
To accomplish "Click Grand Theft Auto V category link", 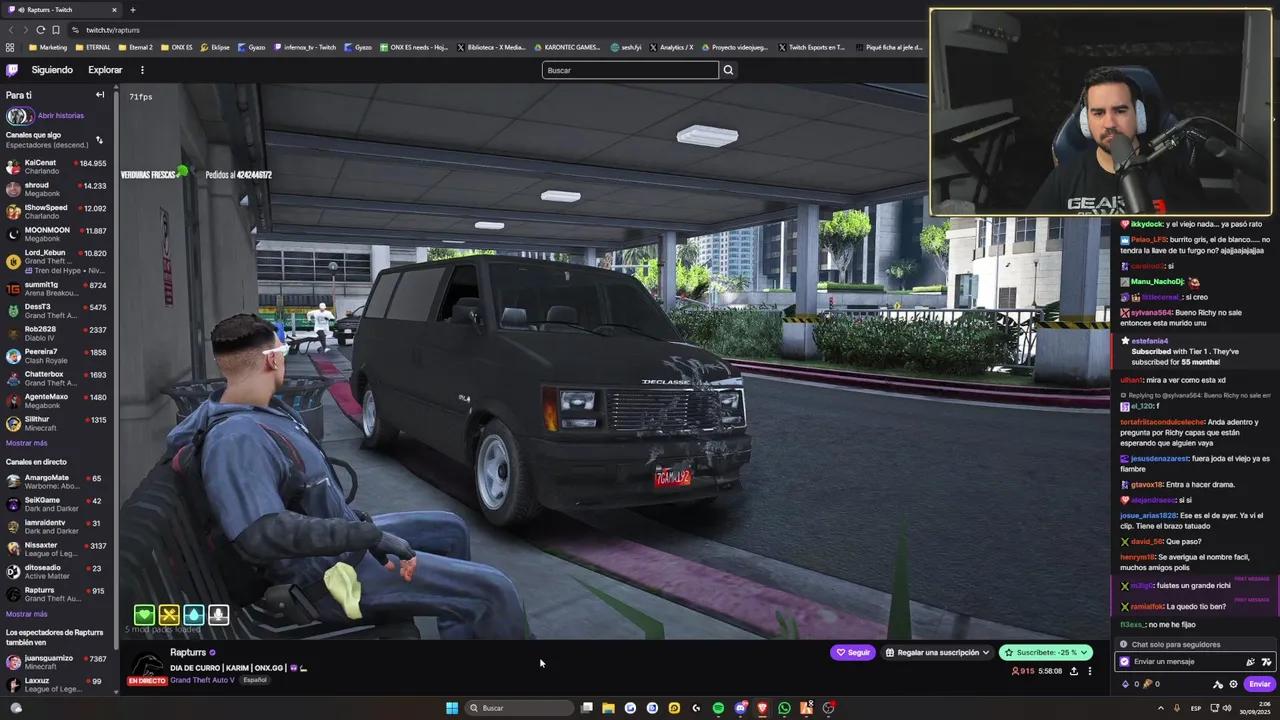I will [x=202, y=680].
